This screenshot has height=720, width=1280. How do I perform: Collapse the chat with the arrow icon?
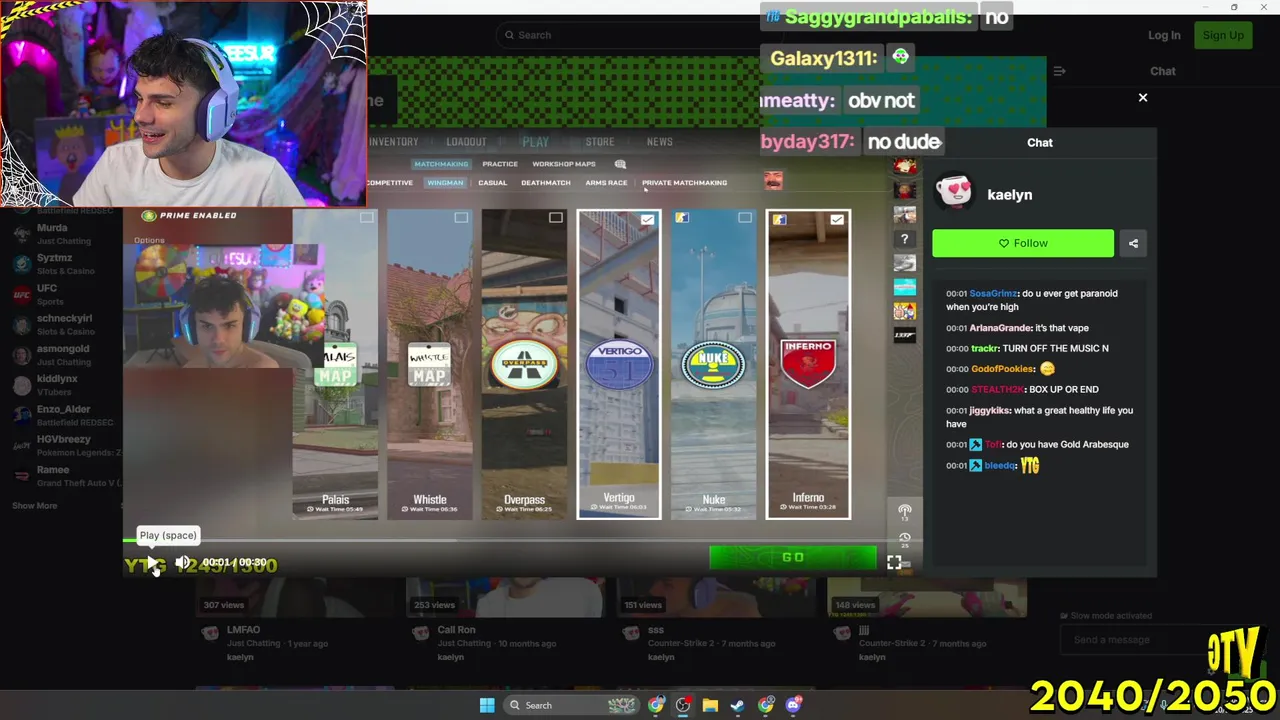(1059, 71)
